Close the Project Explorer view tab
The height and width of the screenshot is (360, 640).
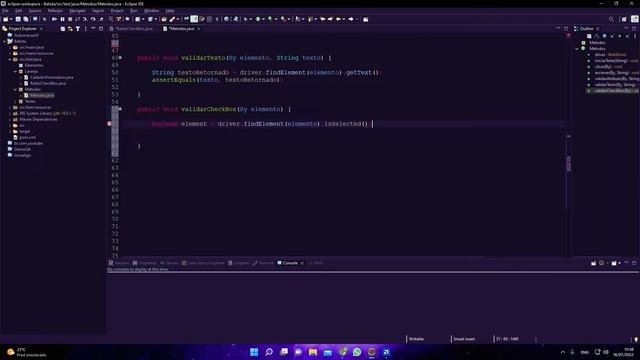[41, 29]
